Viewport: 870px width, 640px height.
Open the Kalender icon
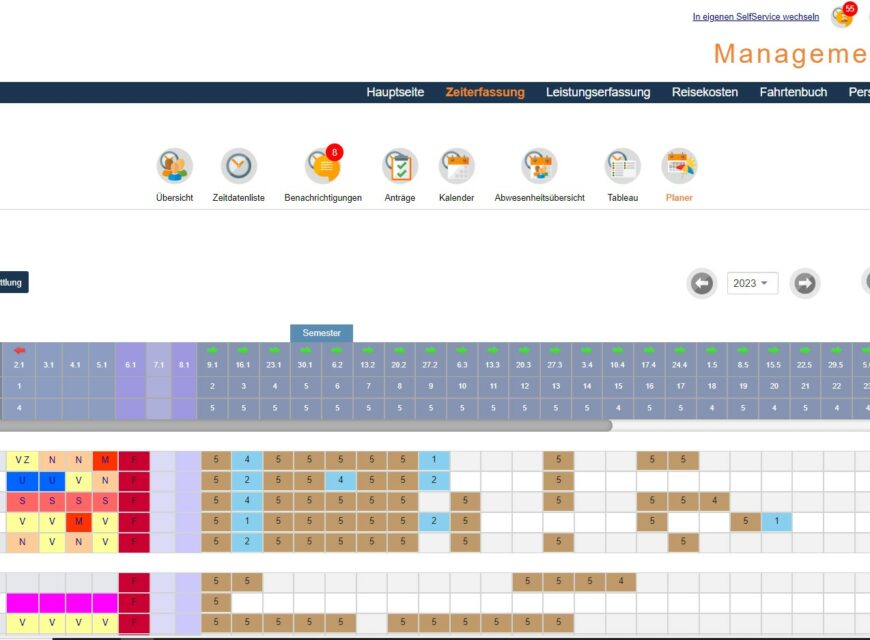456,166
